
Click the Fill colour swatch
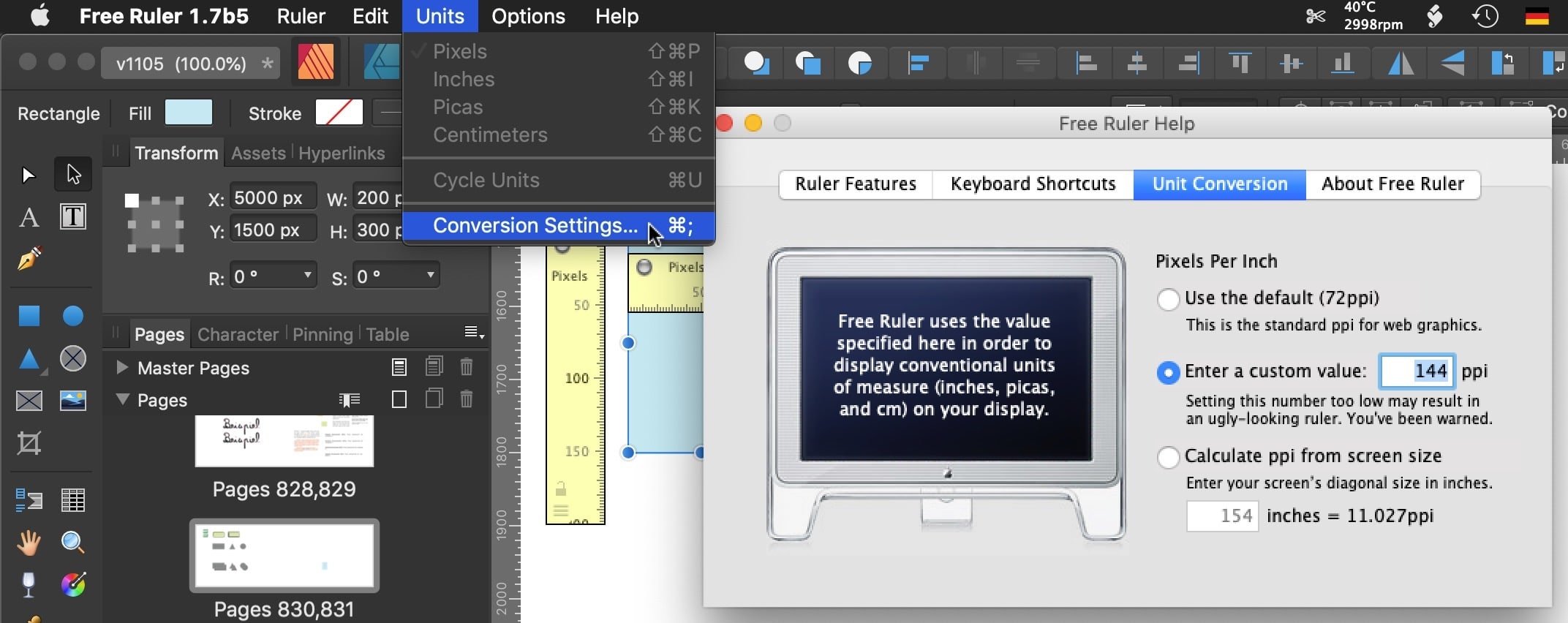click(x=189, y=113)
